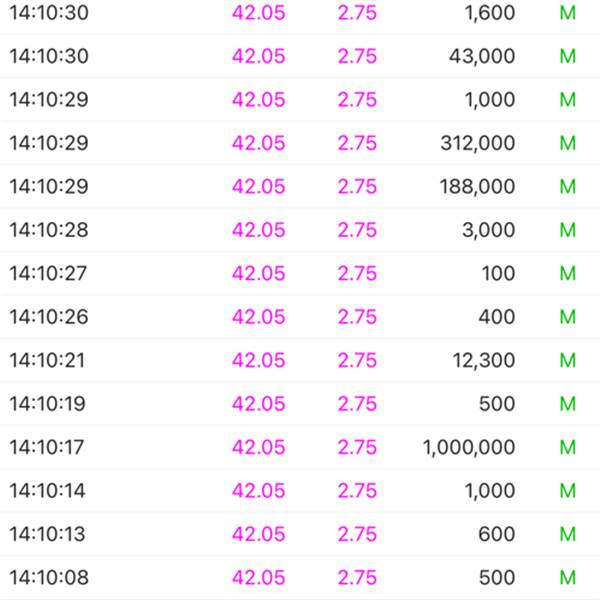The height and width of the screenshot is (600, 600).
Task: Select the 14:10:19 timestamp
Action: [x=47, y=404]
